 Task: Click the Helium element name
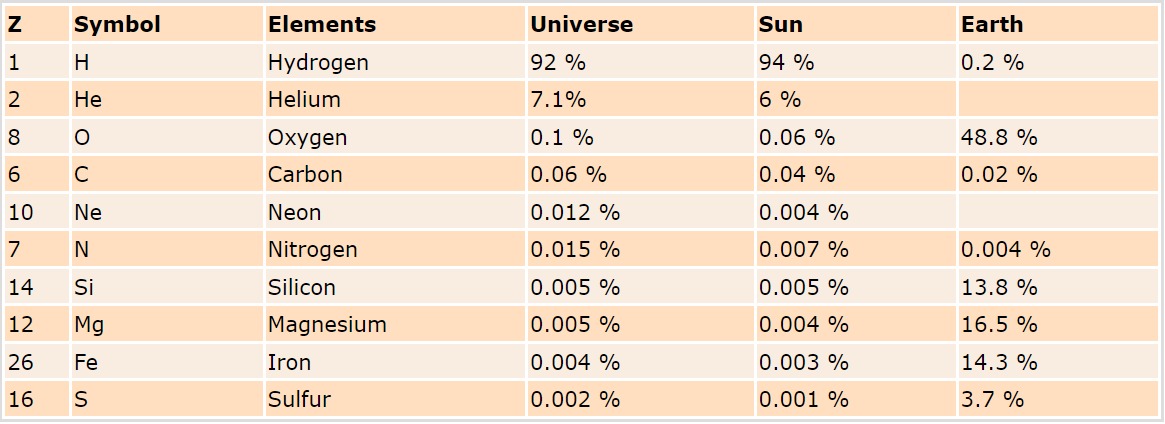(x=304, y=100)
